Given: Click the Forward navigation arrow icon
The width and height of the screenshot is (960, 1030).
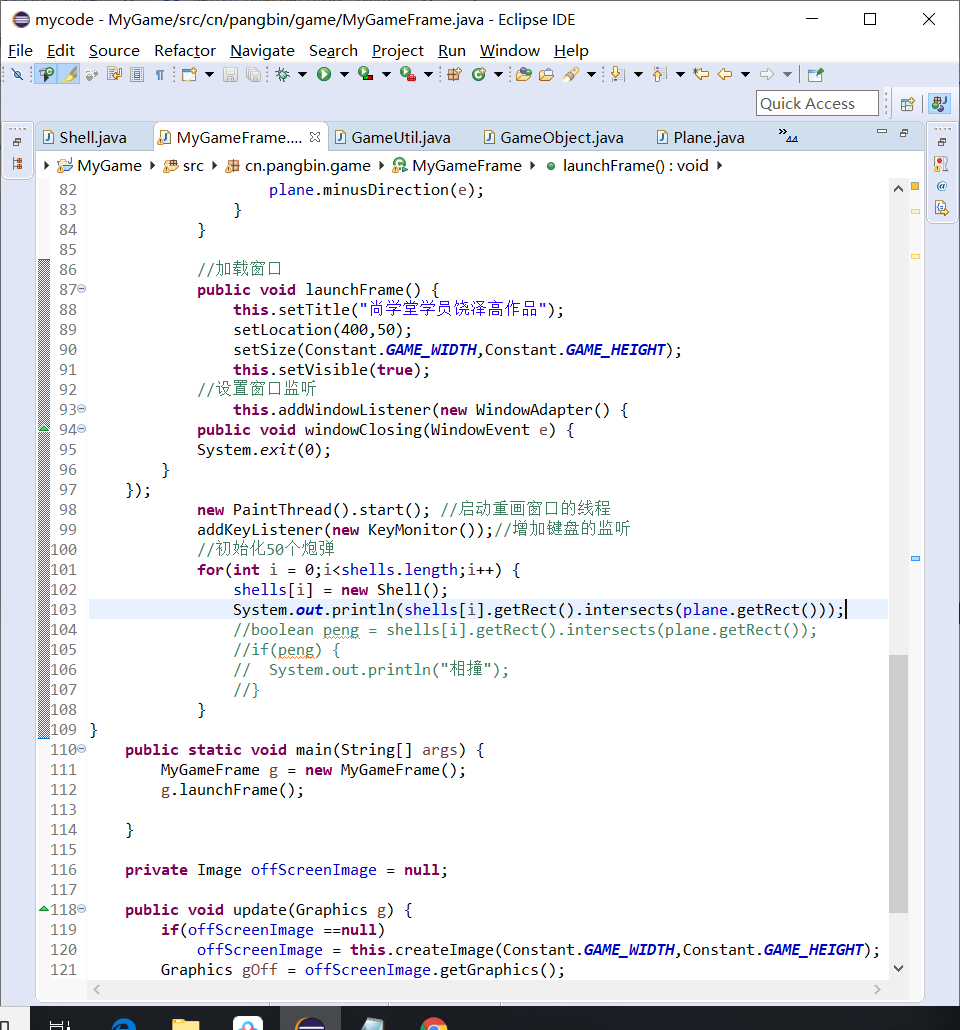Looking at the screenshot, I should coord(767,74).
